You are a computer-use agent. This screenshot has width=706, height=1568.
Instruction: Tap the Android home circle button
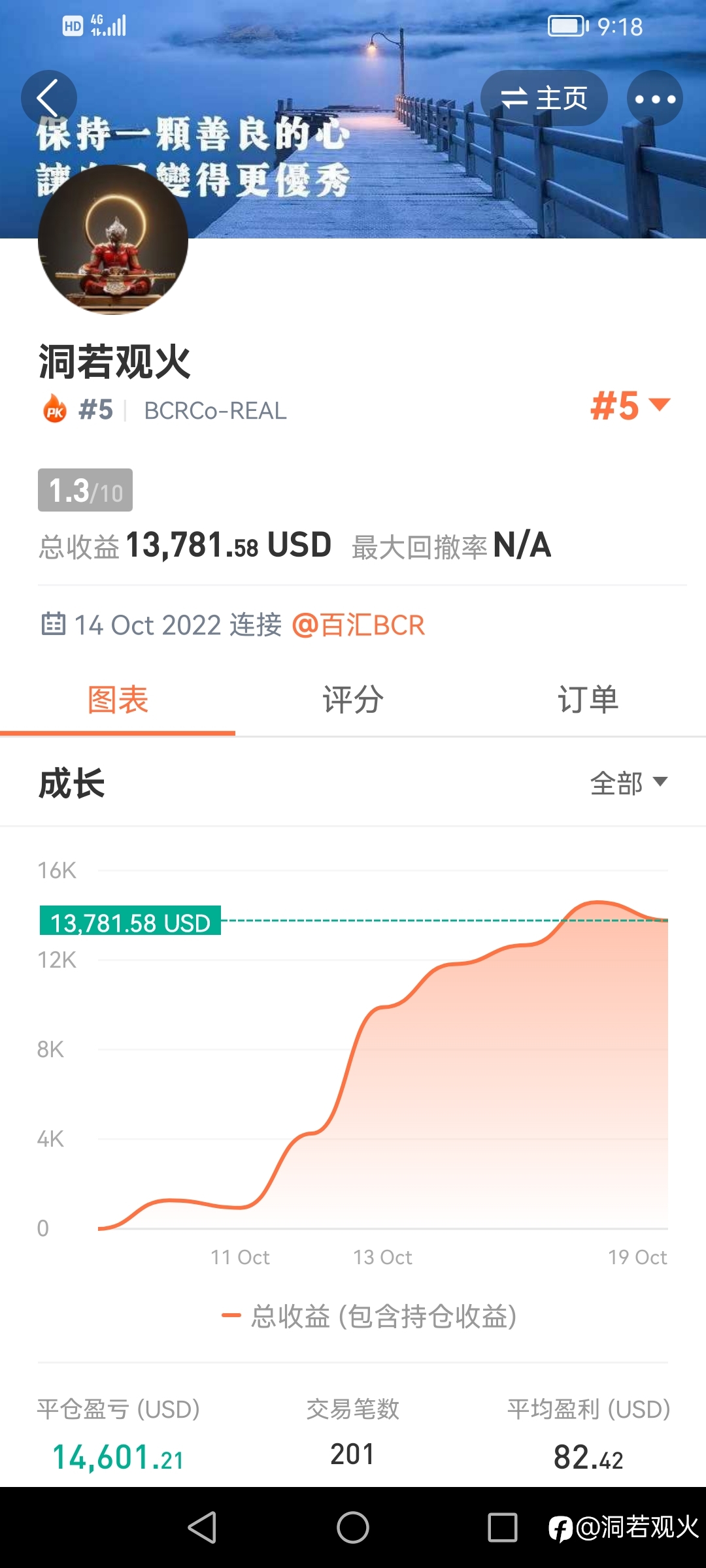pyautogui.click(x=353, y=1527)
